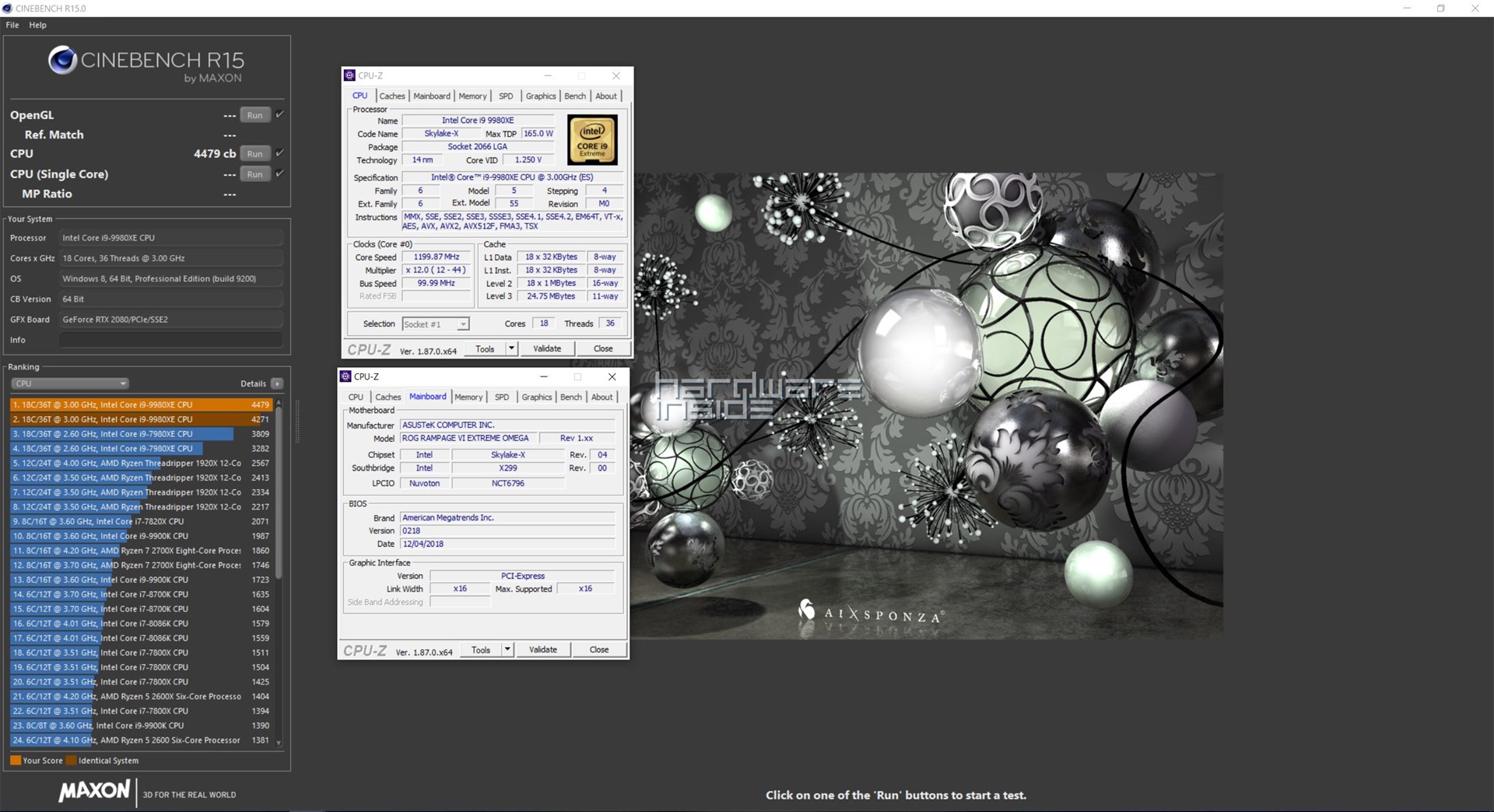The image size is (1494, 812).
Task: Switch to Caches tab in top CPU-Z
Action: 392,96
